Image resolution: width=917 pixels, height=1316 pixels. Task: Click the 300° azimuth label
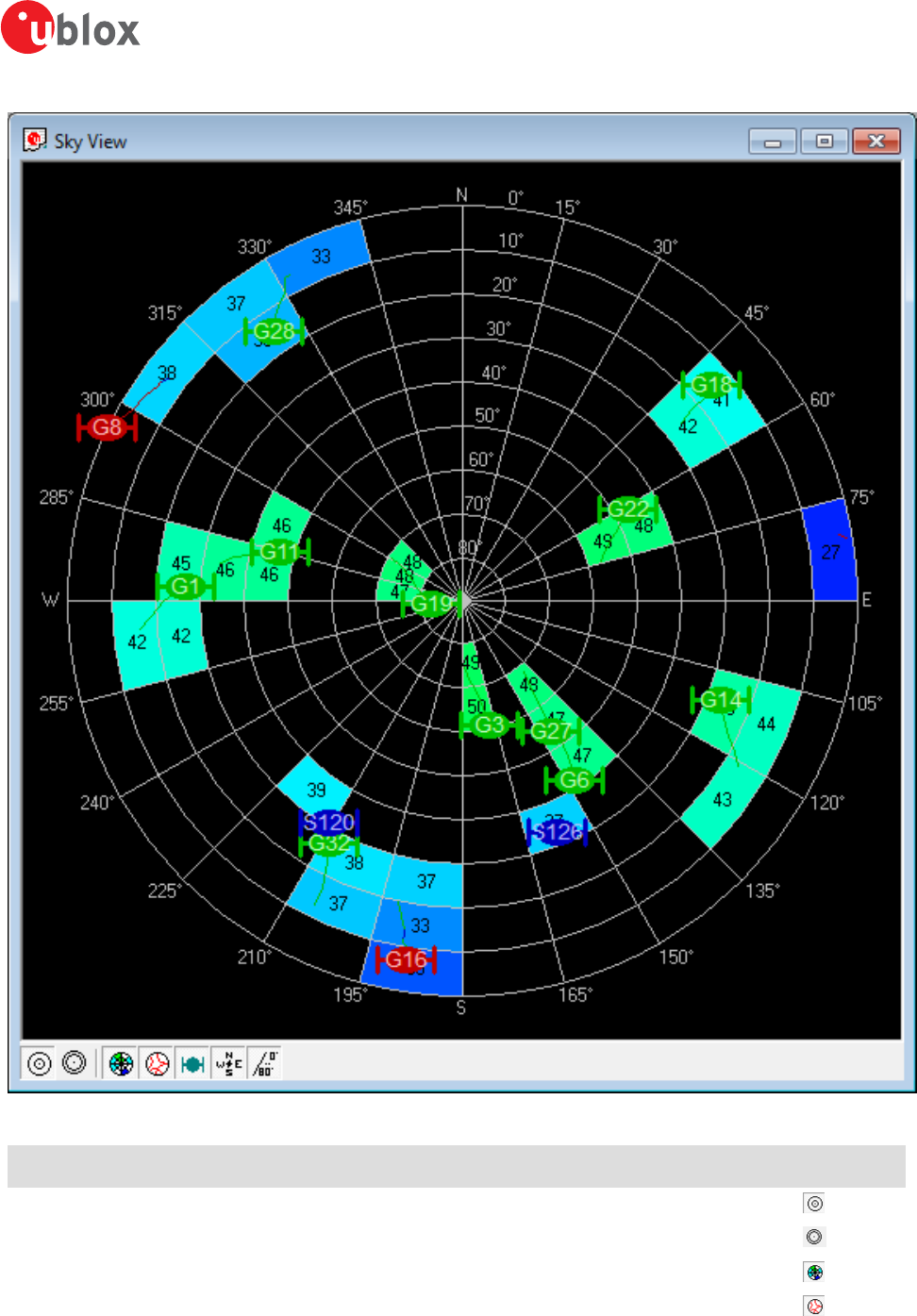pyautogui.click(x=97, y=400)
